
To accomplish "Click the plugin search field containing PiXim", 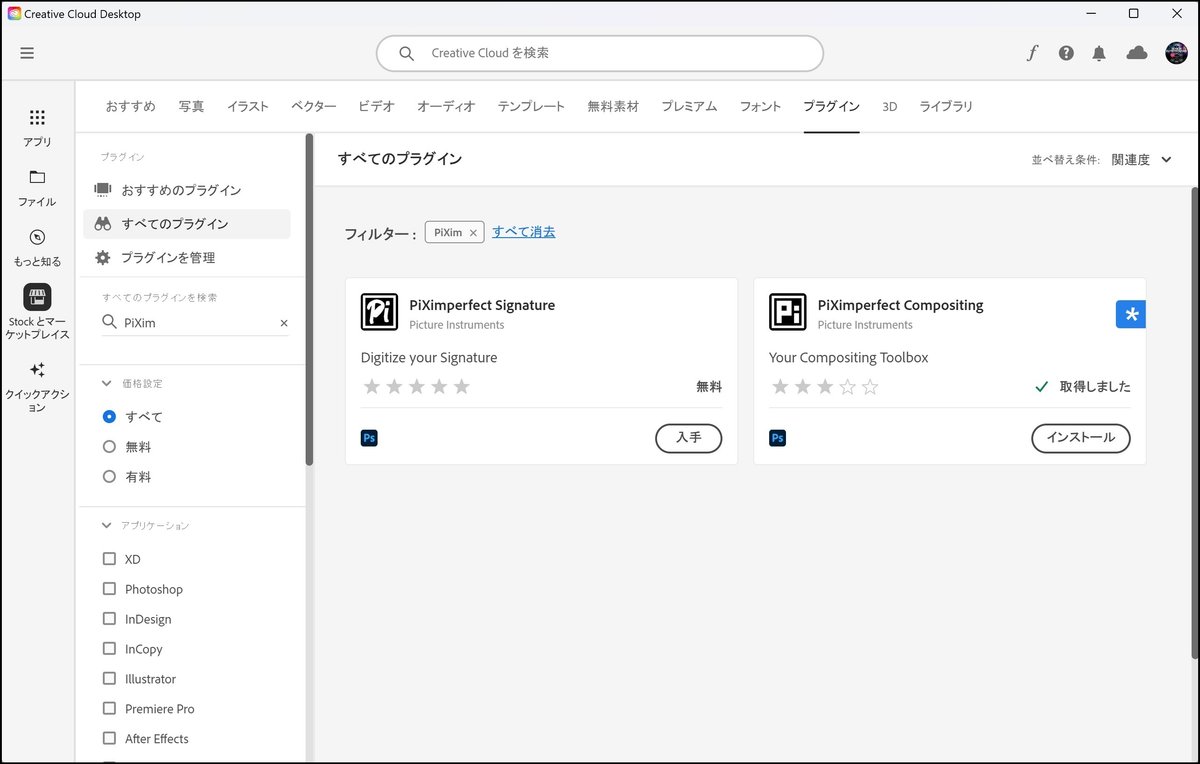I will 195,323.
